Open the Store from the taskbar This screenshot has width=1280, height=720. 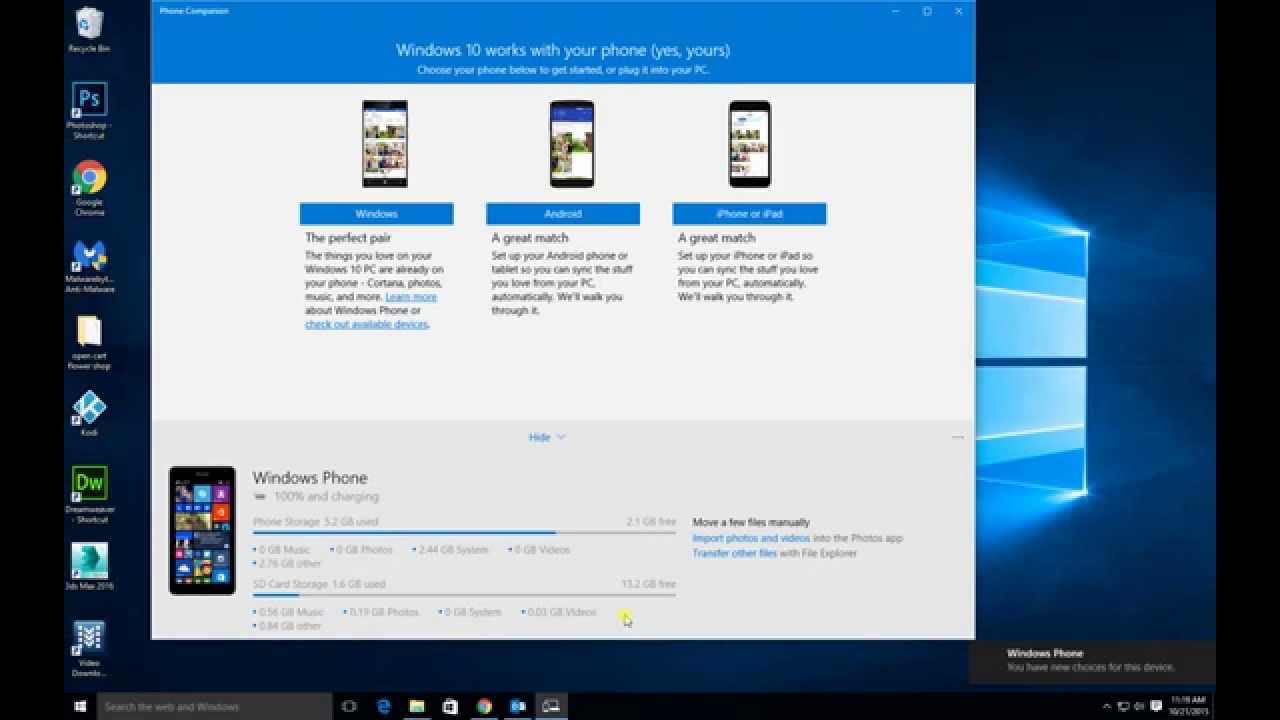[x=450, y=706]
